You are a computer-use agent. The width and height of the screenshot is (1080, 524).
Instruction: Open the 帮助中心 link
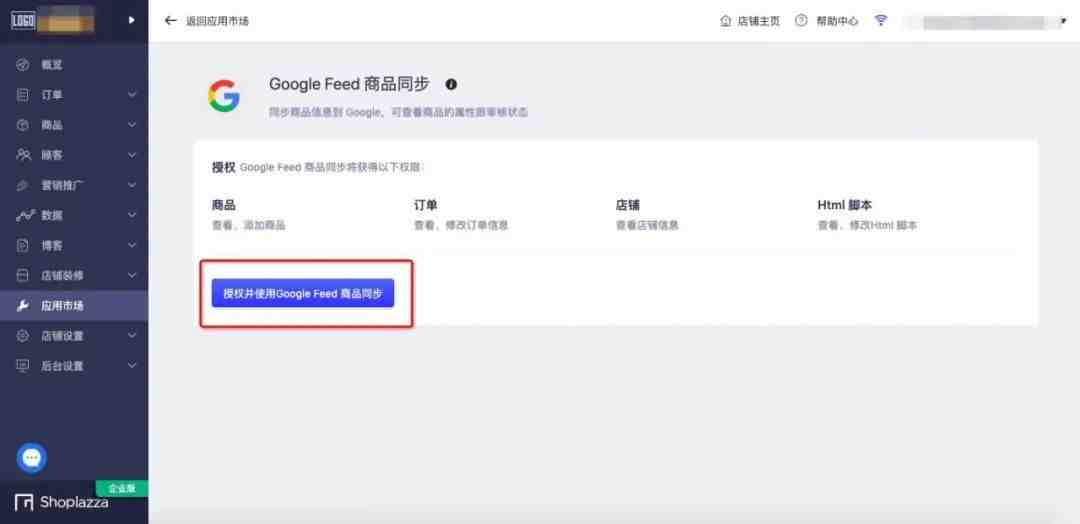coord(837,21)
